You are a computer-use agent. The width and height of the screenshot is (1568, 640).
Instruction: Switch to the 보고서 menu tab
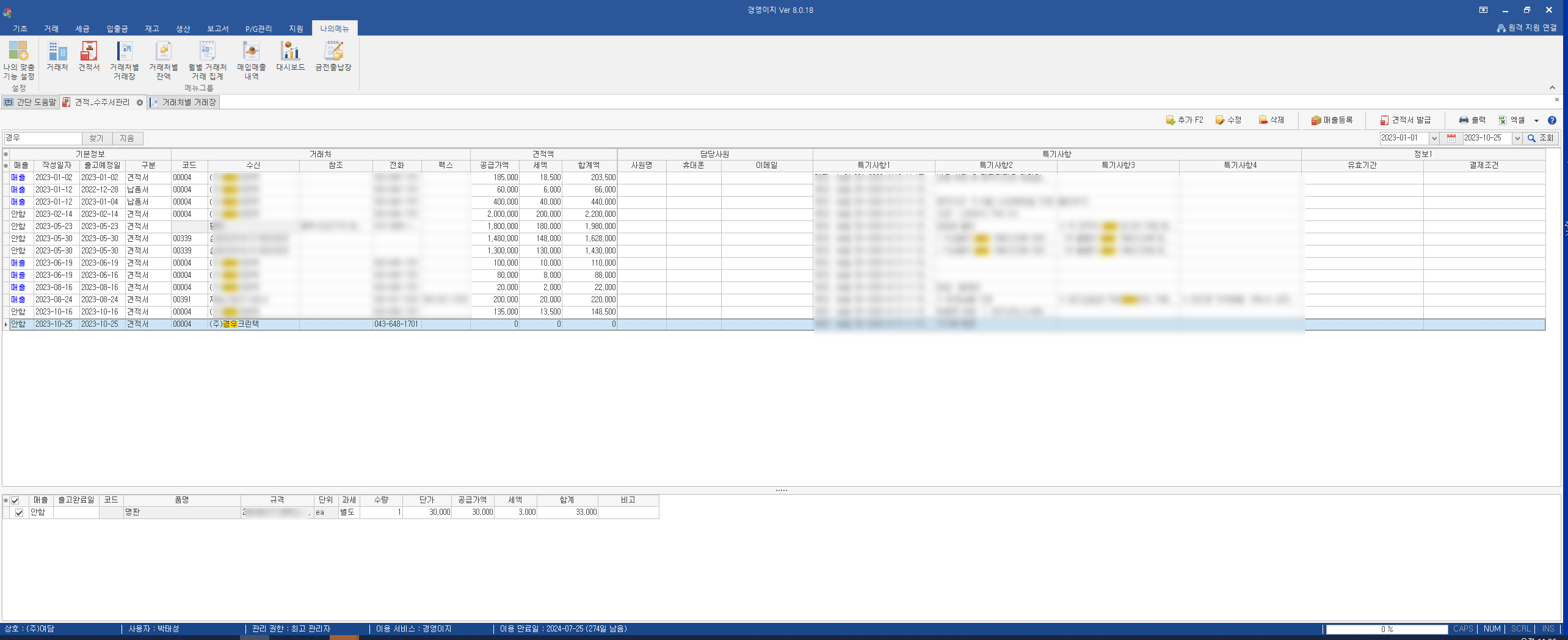(x=217, y=29)
